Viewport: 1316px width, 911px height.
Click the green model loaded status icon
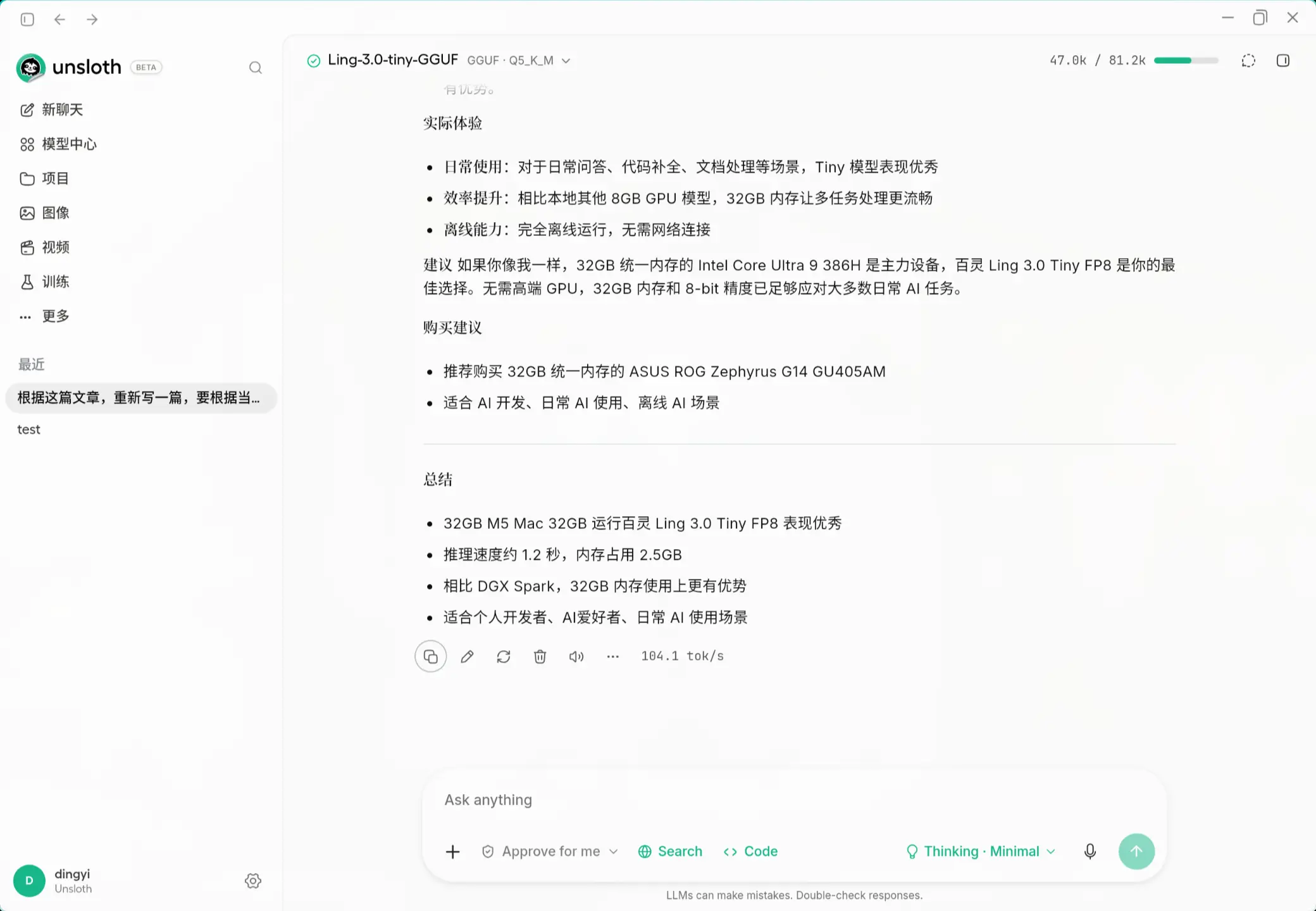click(313, 61)
